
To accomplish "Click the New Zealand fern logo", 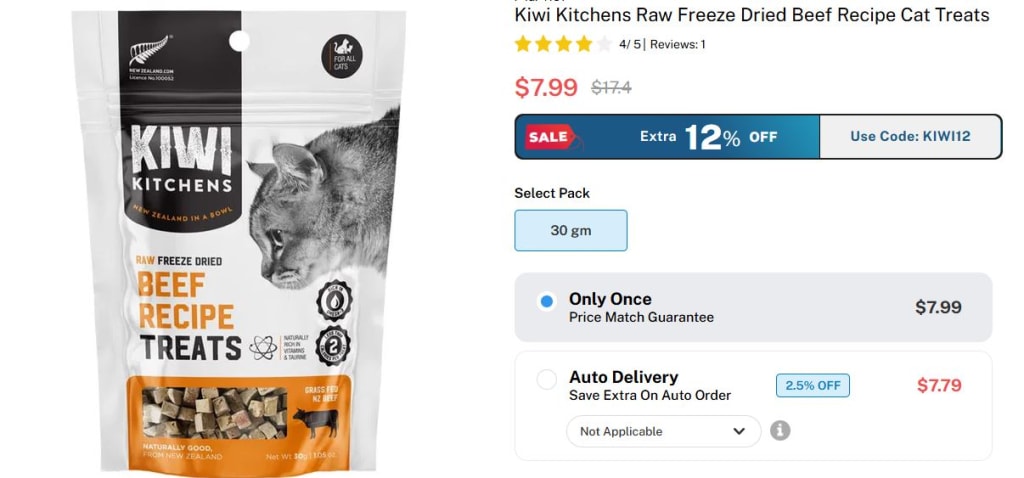I will 150,52.
